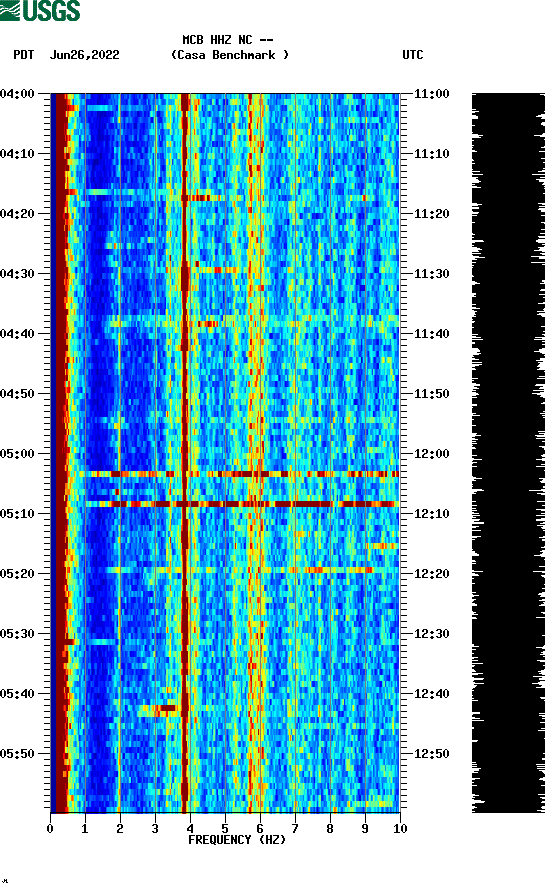The image size is (552, 892).
Task: Click the persistent red spectral line near 3.8 Hz
Action: (184, 453)
